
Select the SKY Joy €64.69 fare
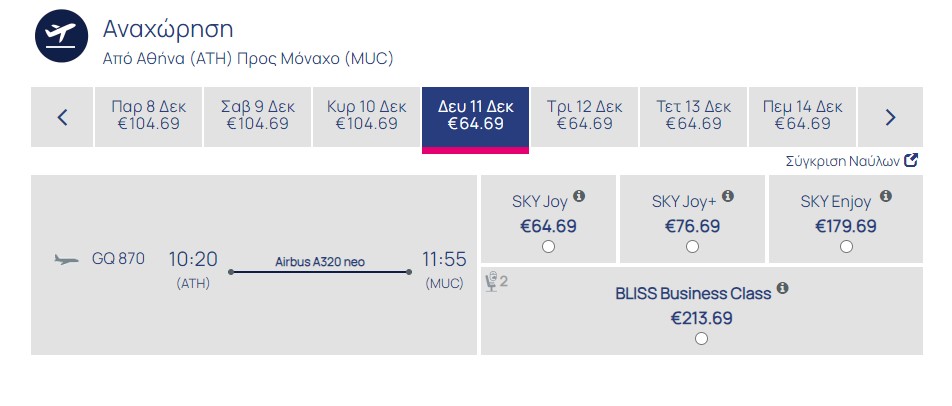pyautogui.click(x=548, y=246)
